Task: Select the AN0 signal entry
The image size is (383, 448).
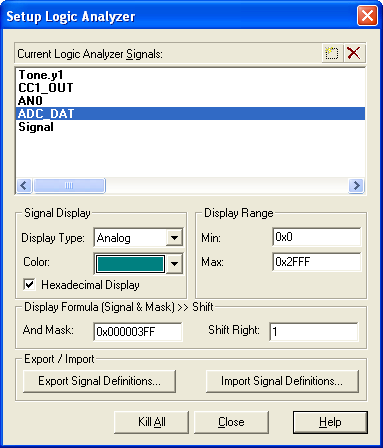Action: (x=30, y=101)
